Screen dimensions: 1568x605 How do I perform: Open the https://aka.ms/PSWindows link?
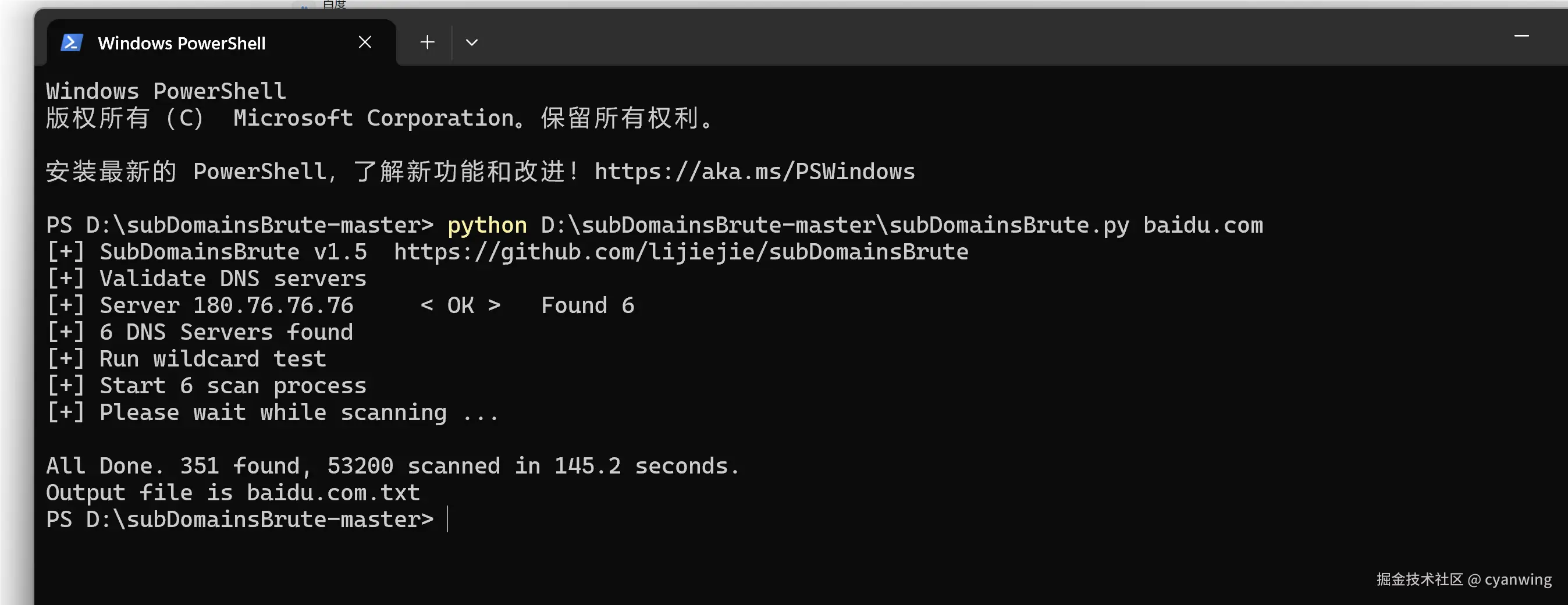click(x=755, y=172)
